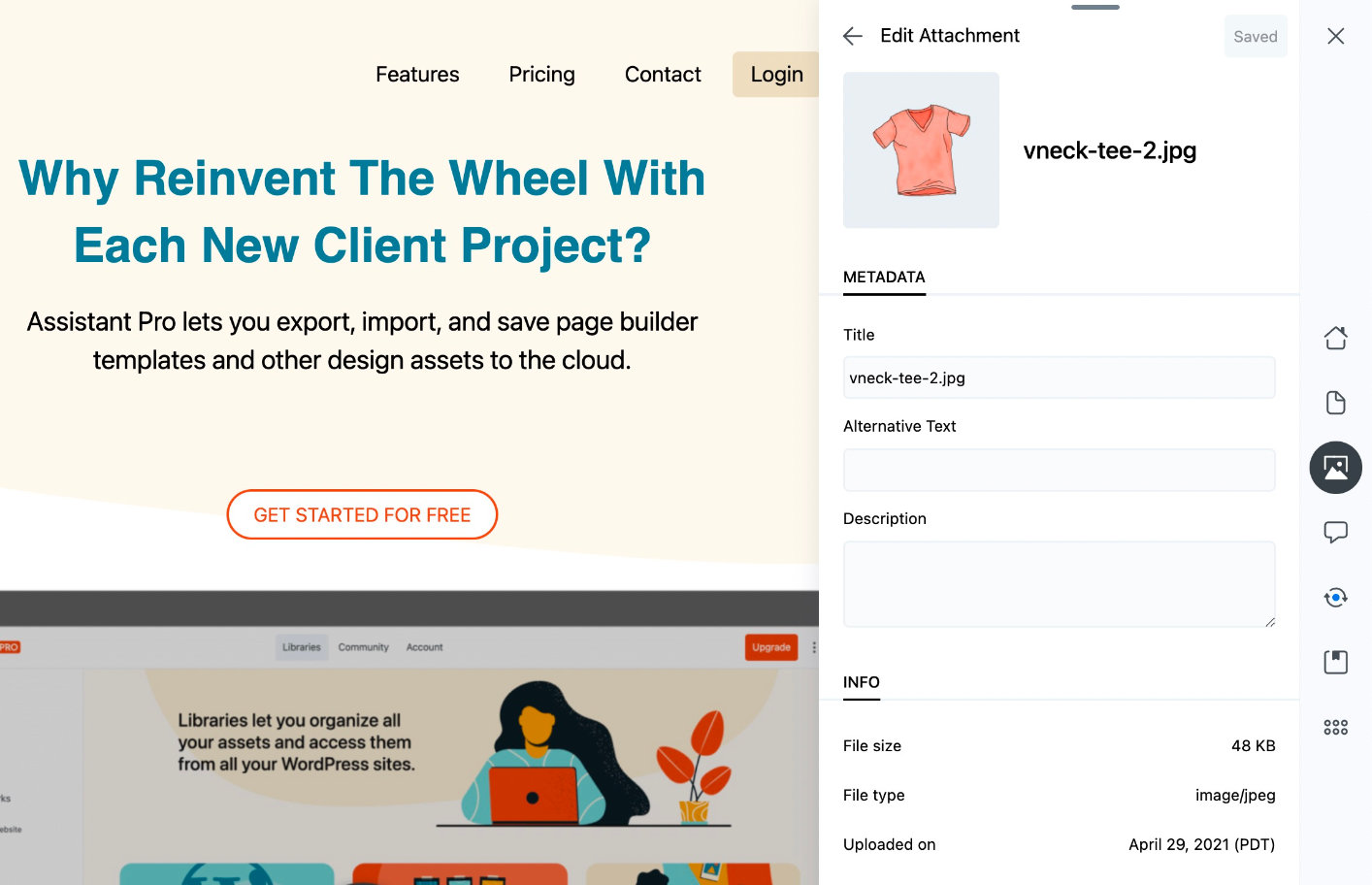The height and width of the screenshot is (885, 1372).
Task: Click the vneck-tee-2.jpg shirt thumbnail
Action: (921, 150)
